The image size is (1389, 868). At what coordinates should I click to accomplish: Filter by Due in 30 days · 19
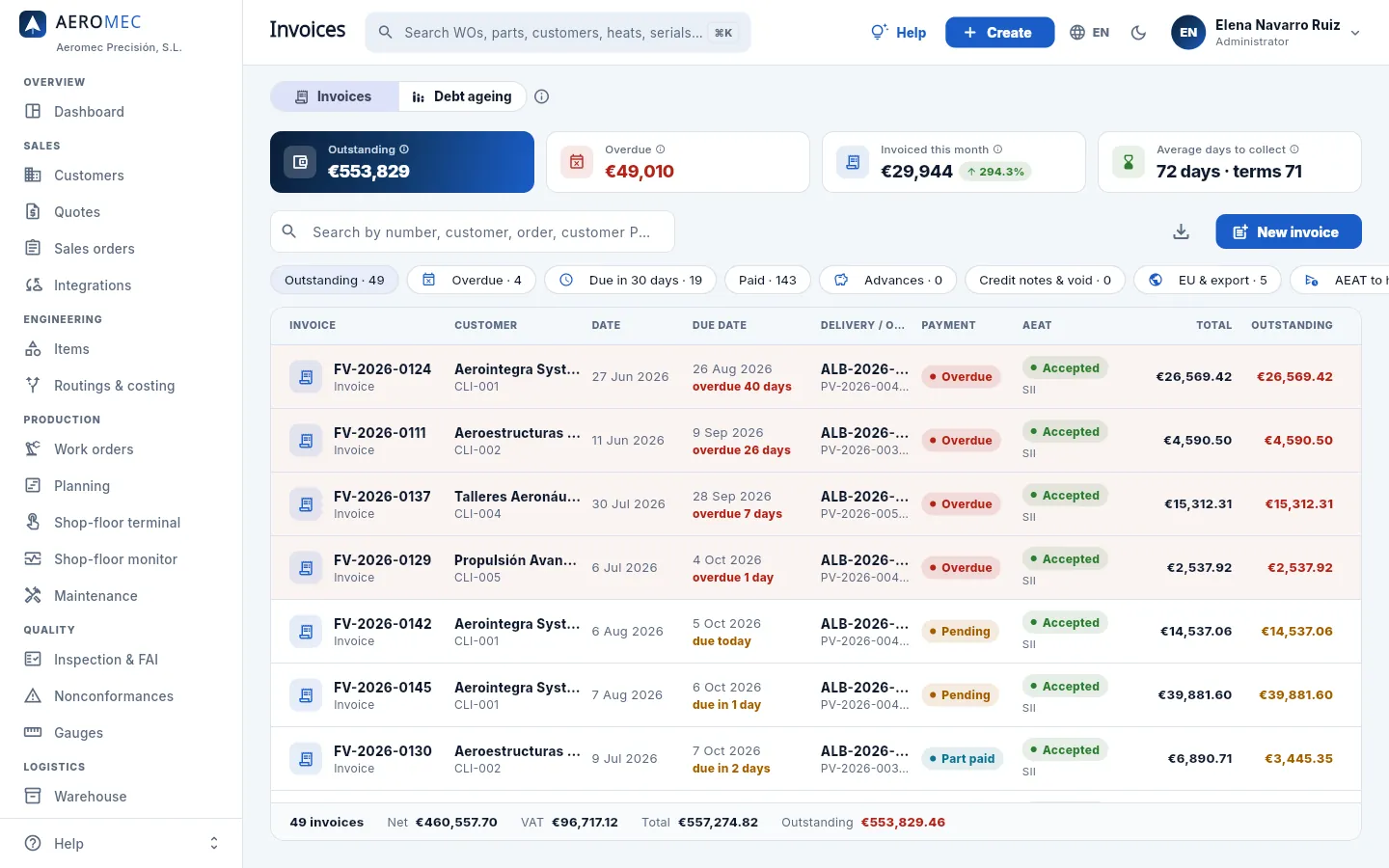coord(631,280)
